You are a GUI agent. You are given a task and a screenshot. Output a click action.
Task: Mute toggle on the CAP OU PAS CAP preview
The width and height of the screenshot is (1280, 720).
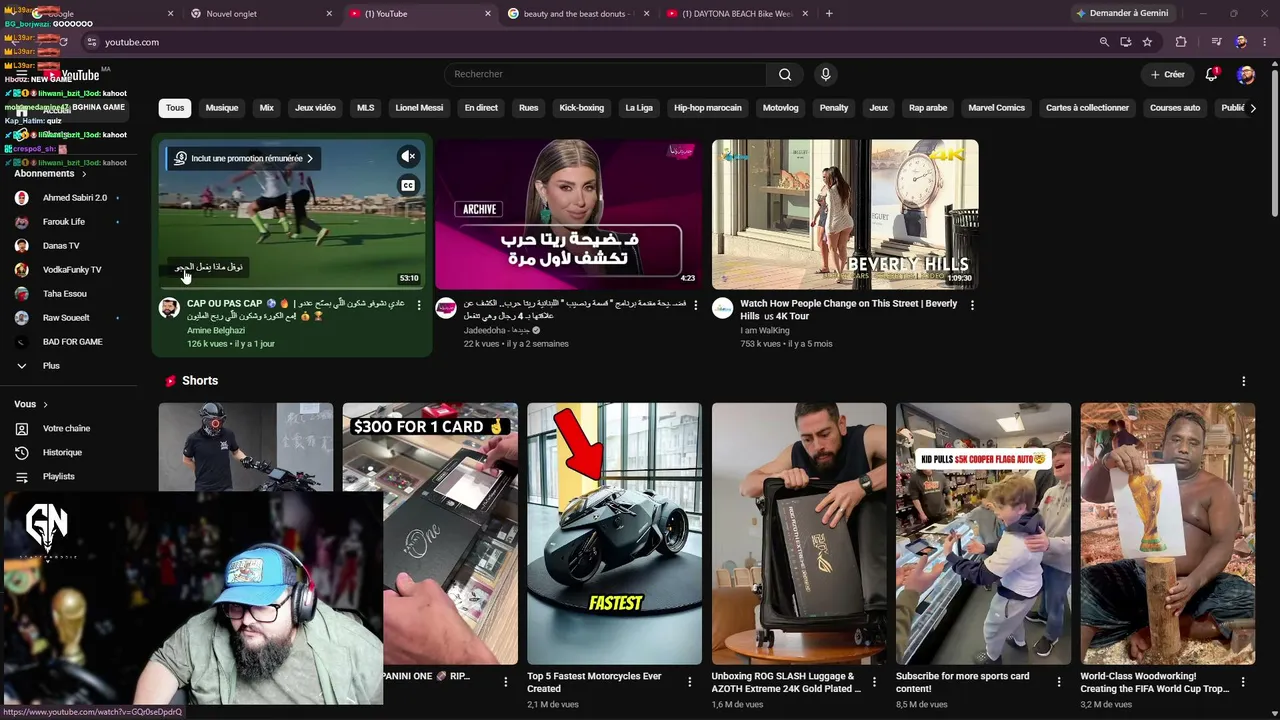click(x=408, y=156)
